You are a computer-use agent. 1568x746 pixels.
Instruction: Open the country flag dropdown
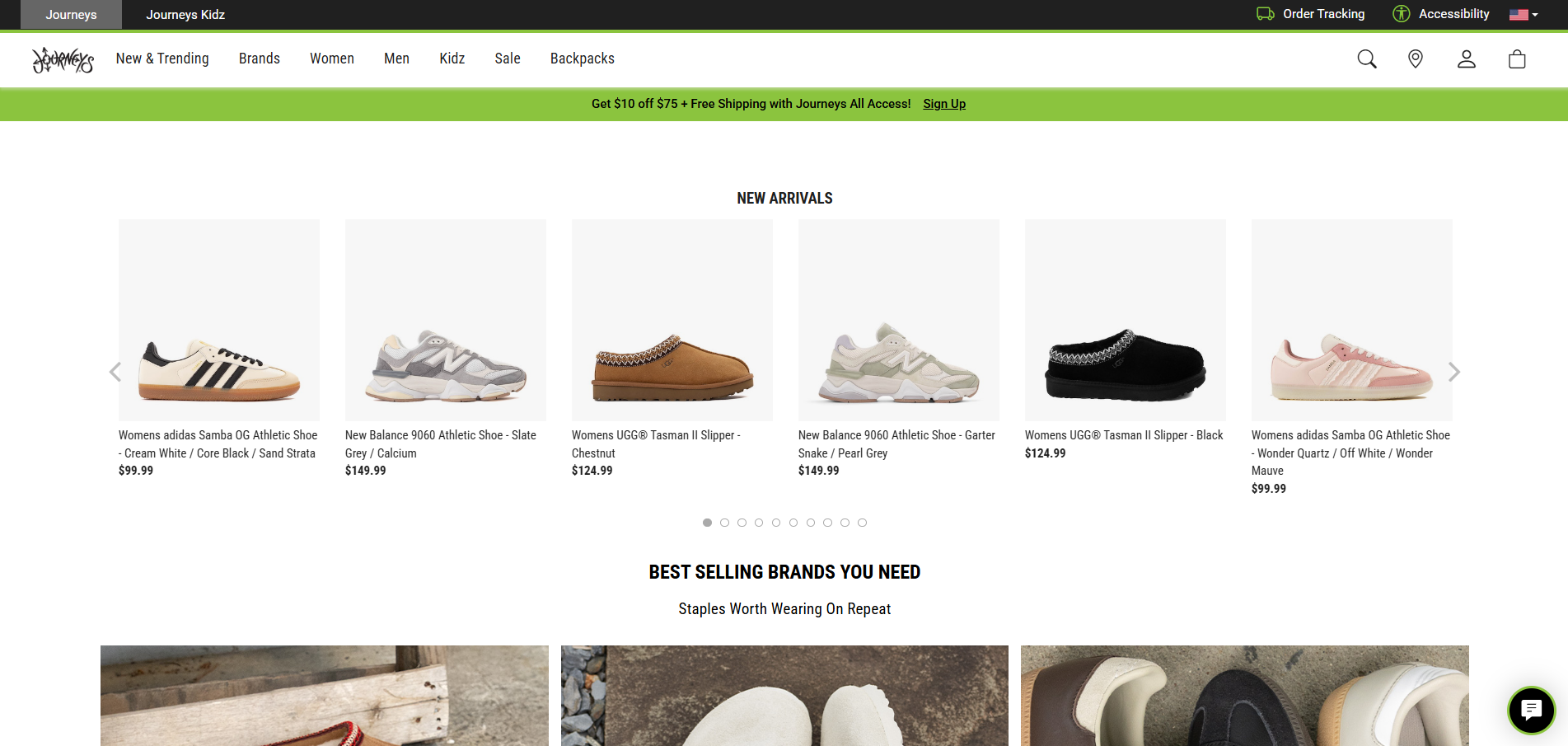coord(1523,14)
